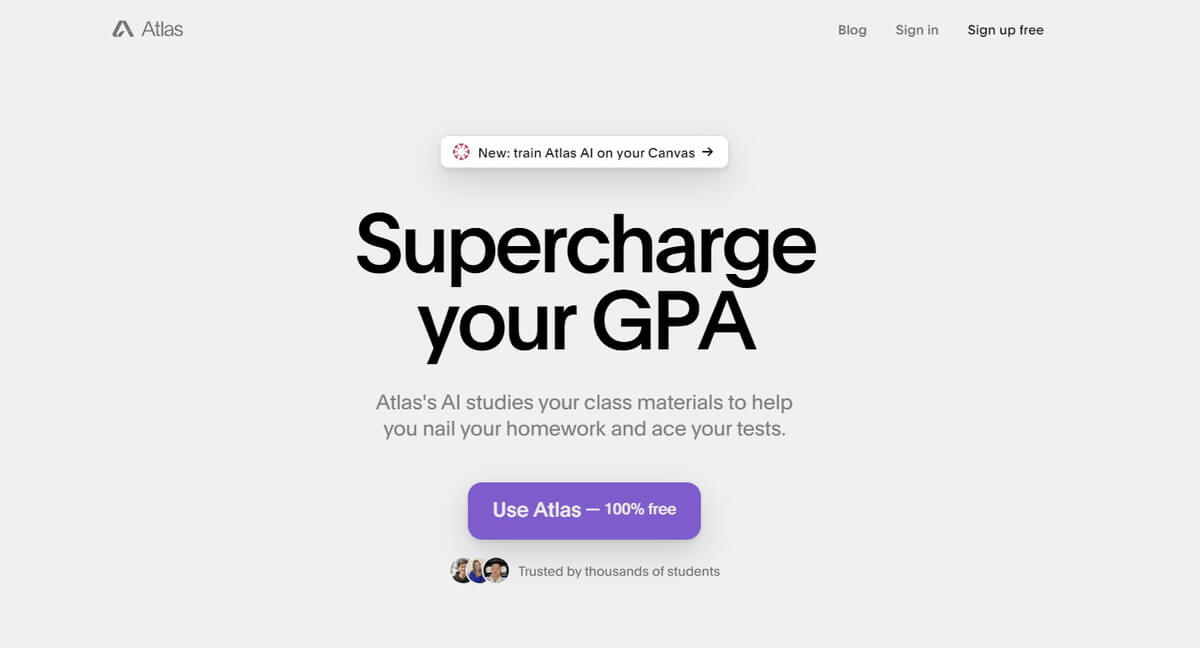The height and width of the screenshot is (648, 1200).
Task: Click the word 'Canvas' in the announcement pill
Action: [x=672, y=153]
